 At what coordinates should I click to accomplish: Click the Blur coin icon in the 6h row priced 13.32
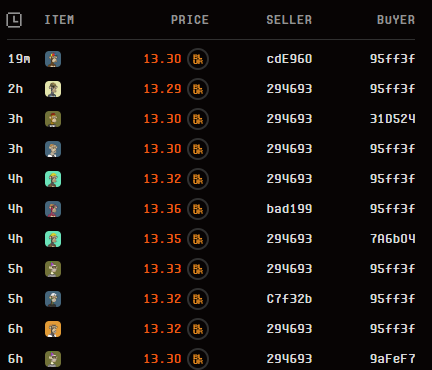point(198,329)
